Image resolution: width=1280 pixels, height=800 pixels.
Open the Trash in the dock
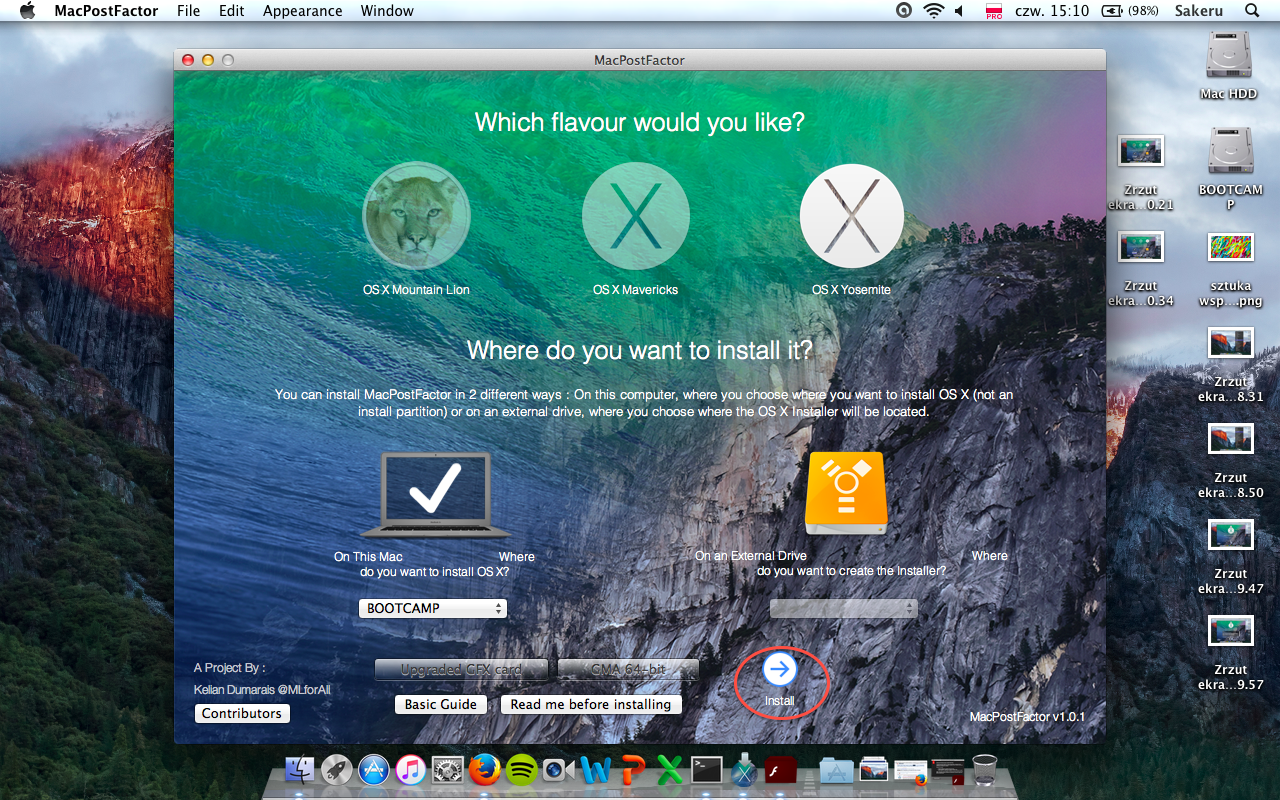point(984,768)
